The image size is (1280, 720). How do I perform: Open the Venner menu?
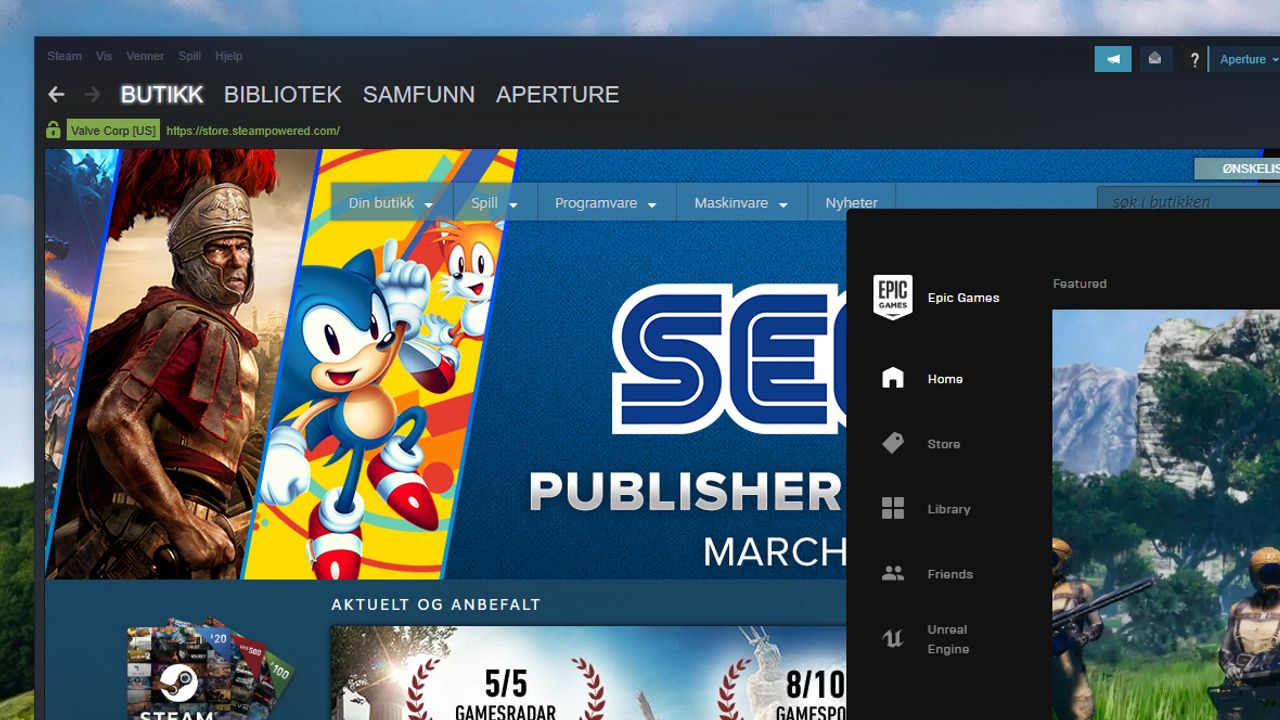click(145, 56)
